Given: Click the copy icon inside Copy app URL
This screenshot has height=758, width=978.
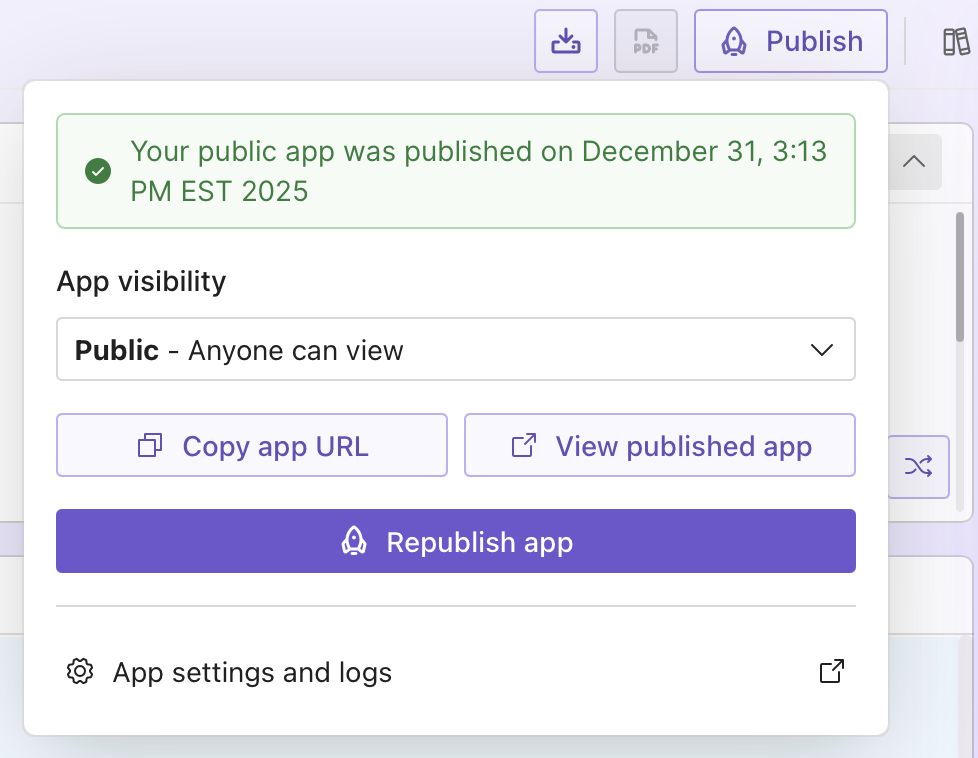Looking at the screenshot, I should [149, 446].
